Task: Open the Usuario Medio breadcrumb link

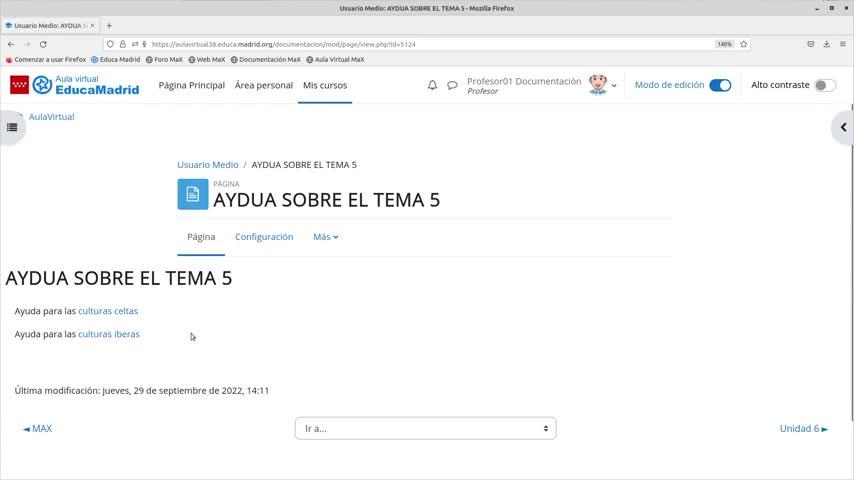Action: (x=208, y=165)
